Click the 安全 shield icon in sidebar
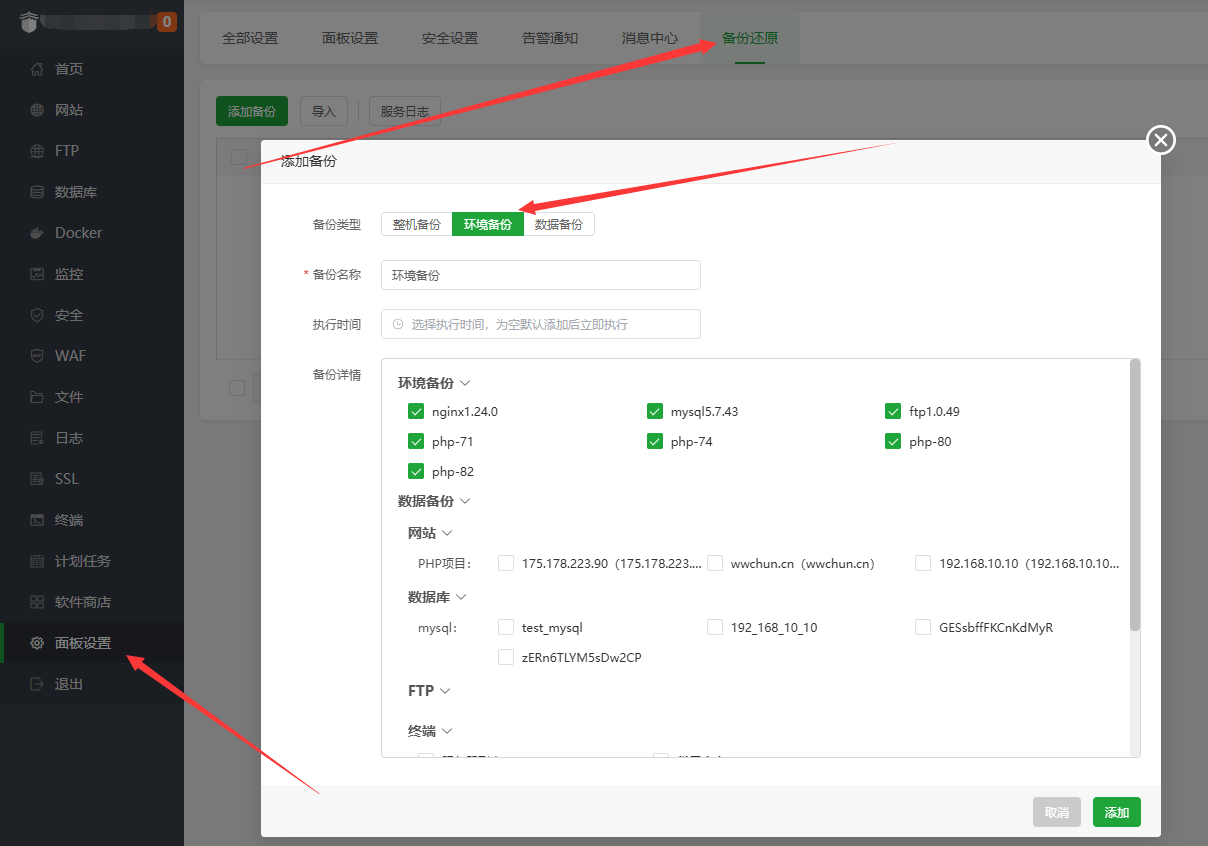Image resolution: width=1208 pixels, height=846 pixels. [x=37, y=315]
